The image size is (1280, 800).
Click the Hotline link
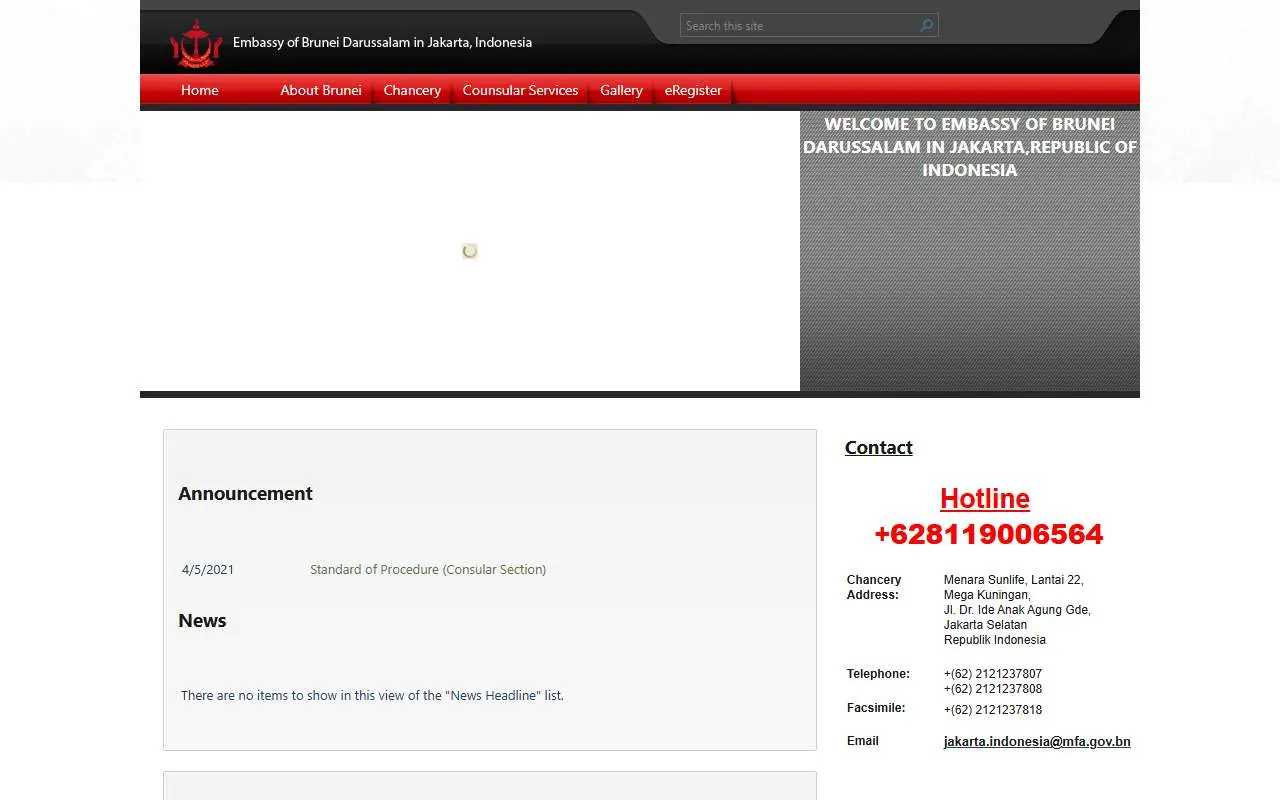point(985,498)
